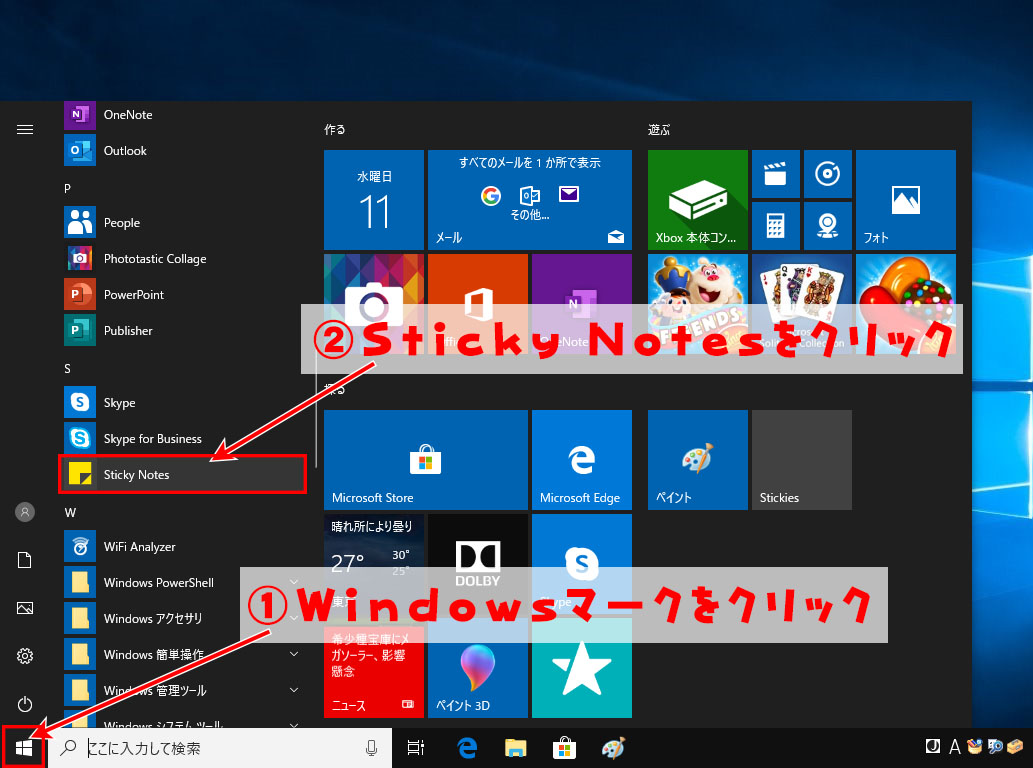Click the microphone icon in search box
The height and width of the screenshot is (768, 1033).
point(372,748)
